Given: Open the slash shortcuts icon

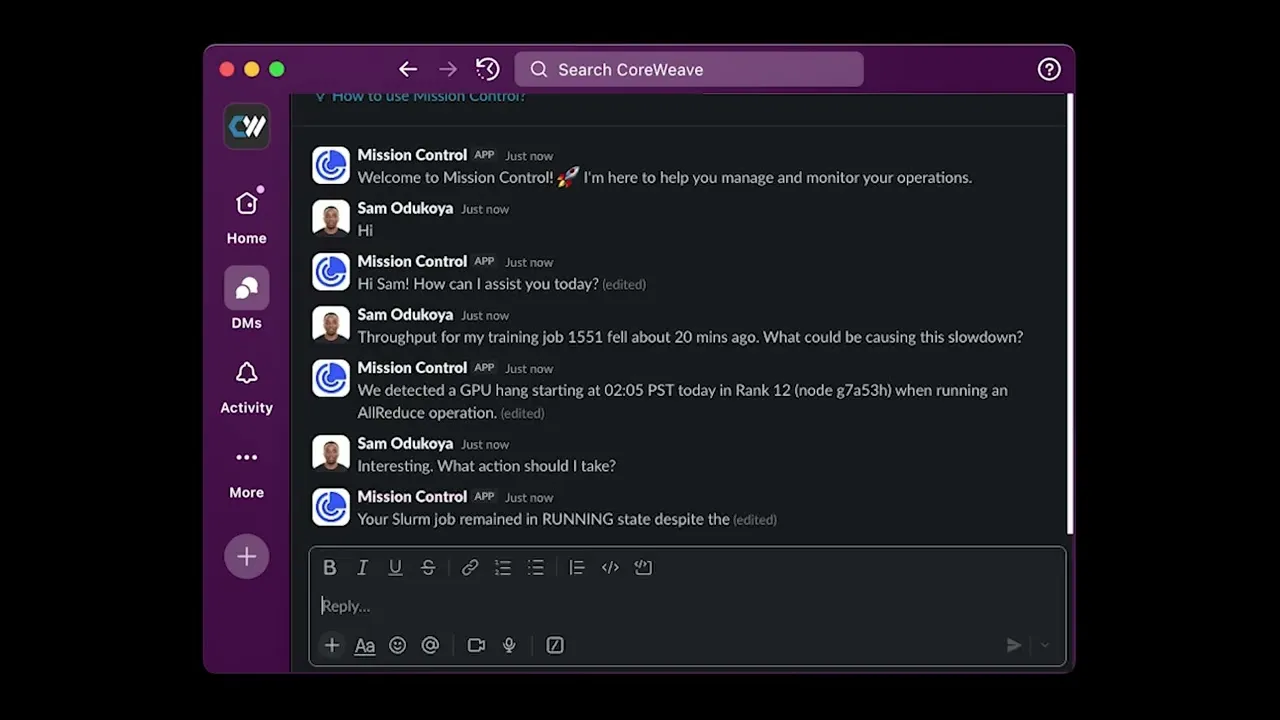Looking at the screenshot, I should (555, 645).
